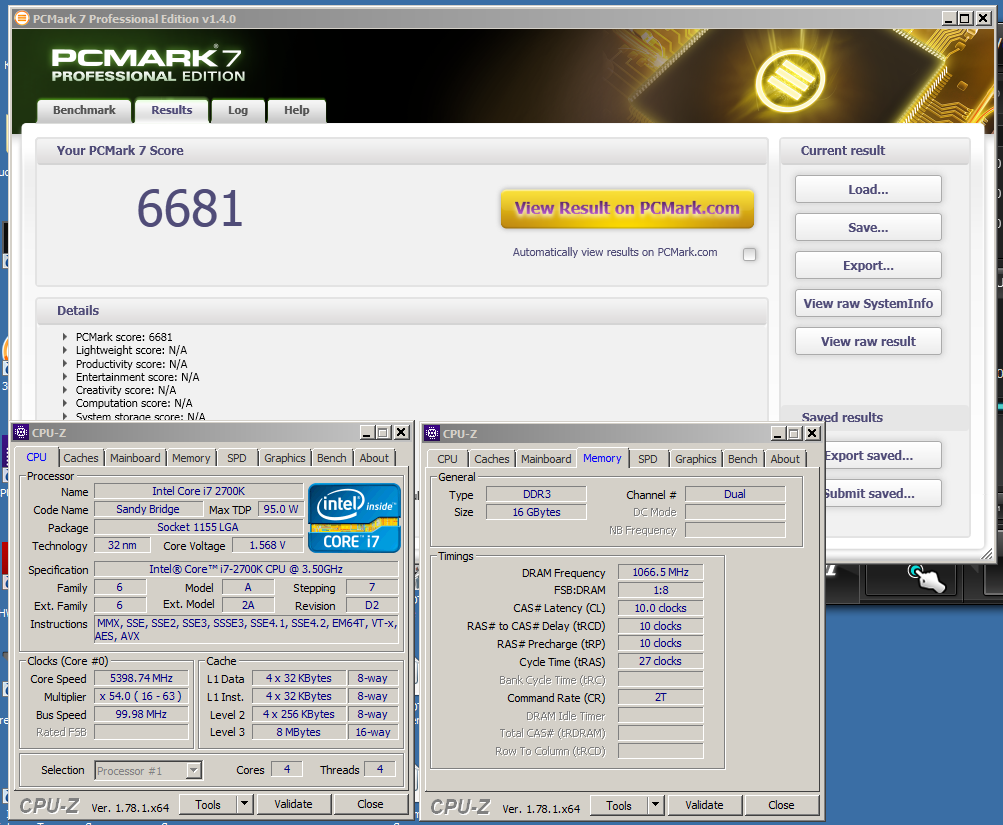Click the Export saved... button
Image resolution: width=1003 pixels, height=825 pixels.
[883, 455]
